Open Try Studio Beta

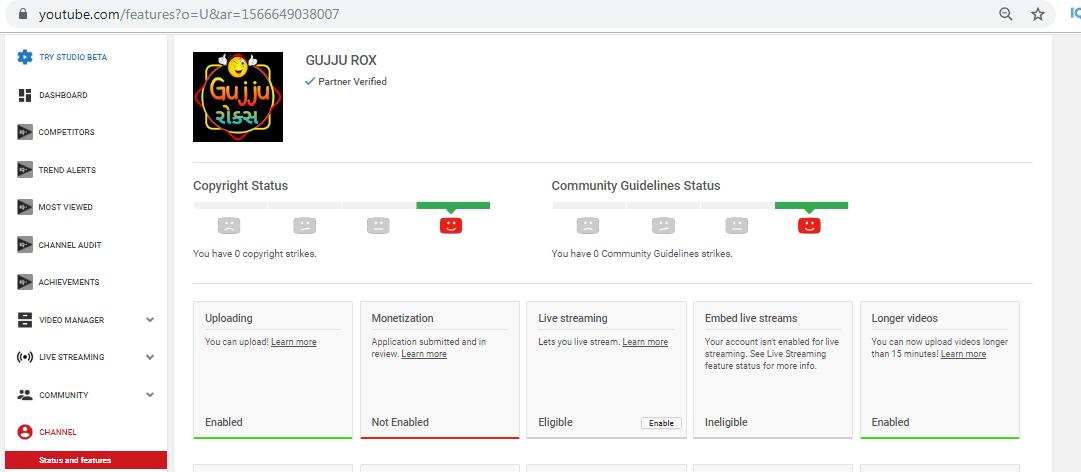click(73, 57)
